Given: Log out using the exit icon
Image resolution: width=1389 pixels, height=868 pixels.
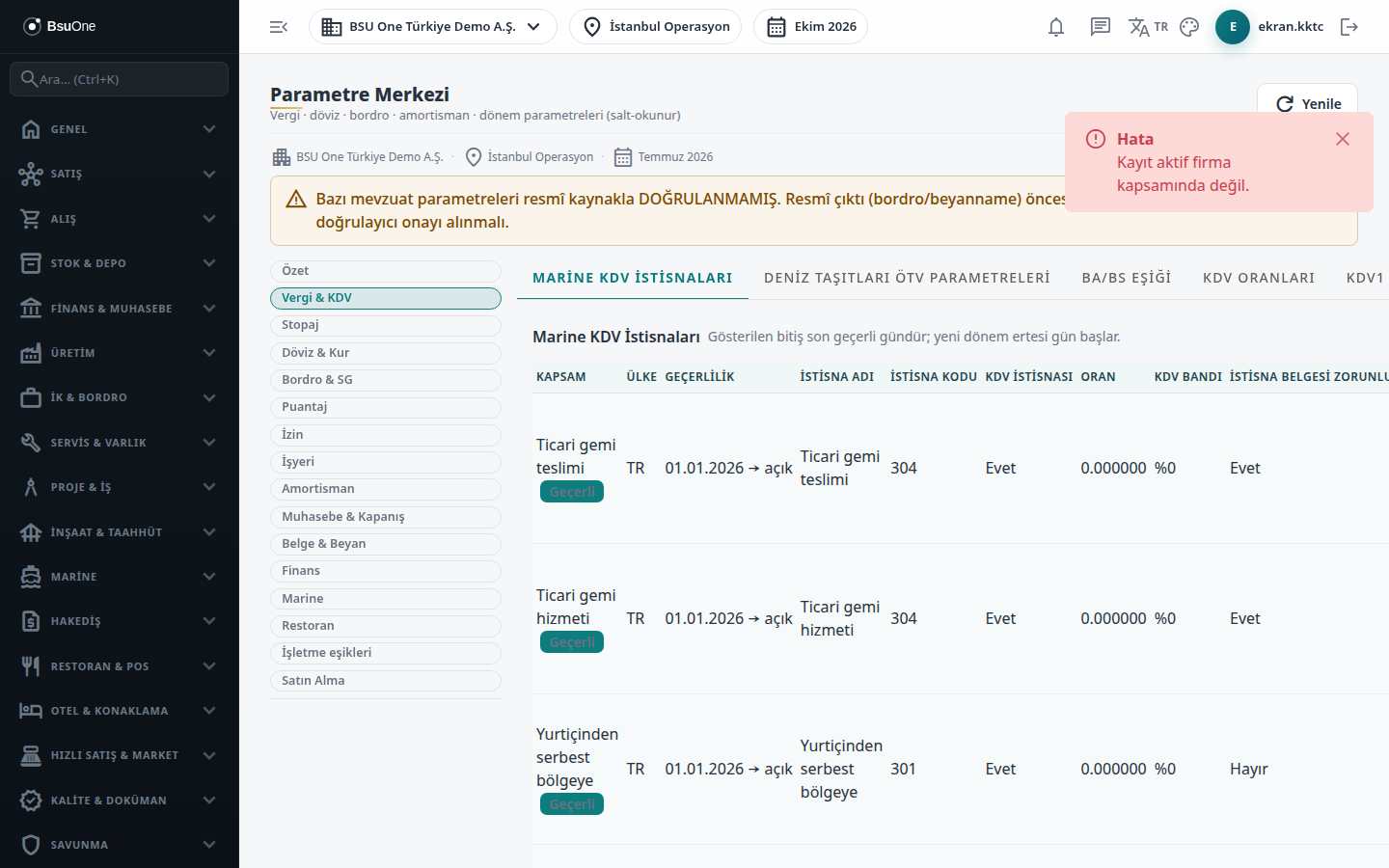Looking at the screenshot, I should 1349,27.
